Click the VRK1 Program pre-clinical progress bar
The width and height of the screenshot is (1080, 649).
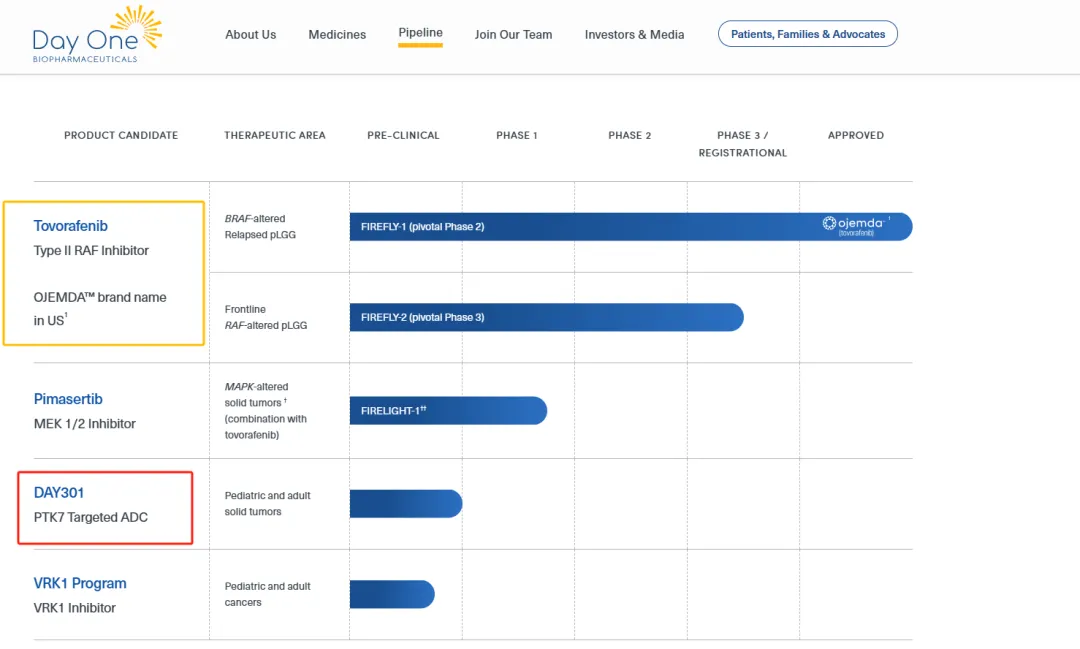(x=391, y=594)
